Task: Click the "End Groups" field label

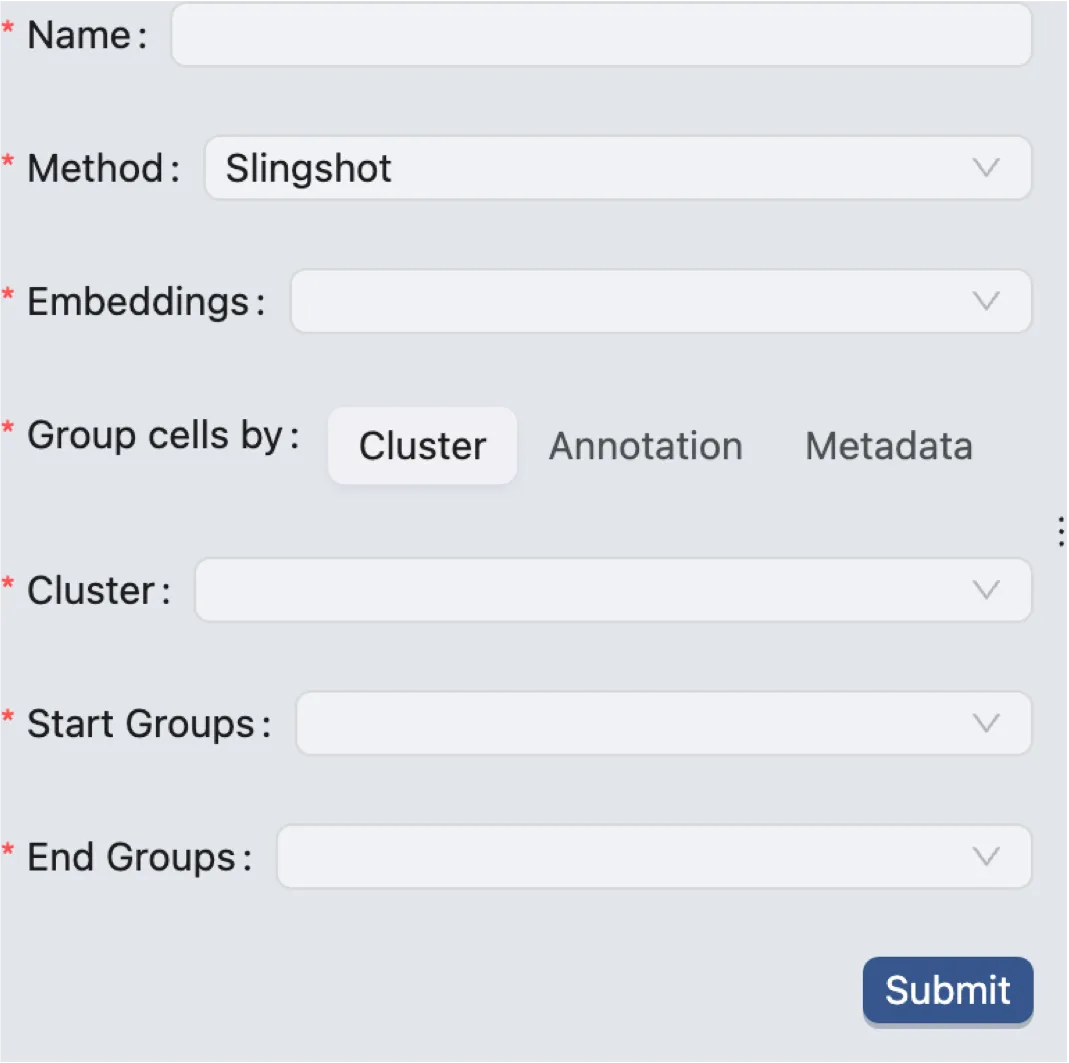Action: pyautogui.click(x=131, y=856)
